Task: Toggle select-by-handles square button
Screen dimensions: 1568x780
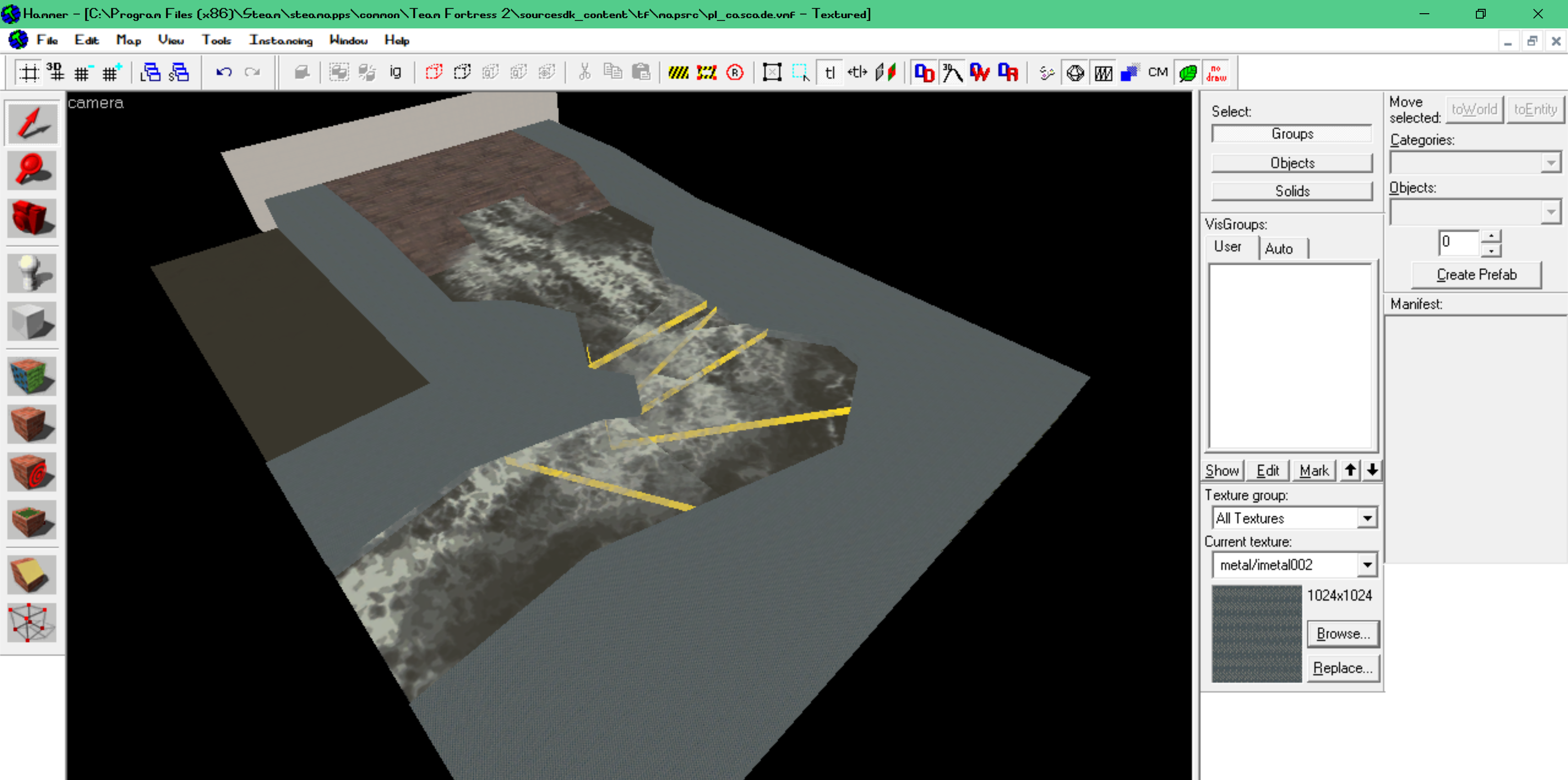Action: [772, 73]
